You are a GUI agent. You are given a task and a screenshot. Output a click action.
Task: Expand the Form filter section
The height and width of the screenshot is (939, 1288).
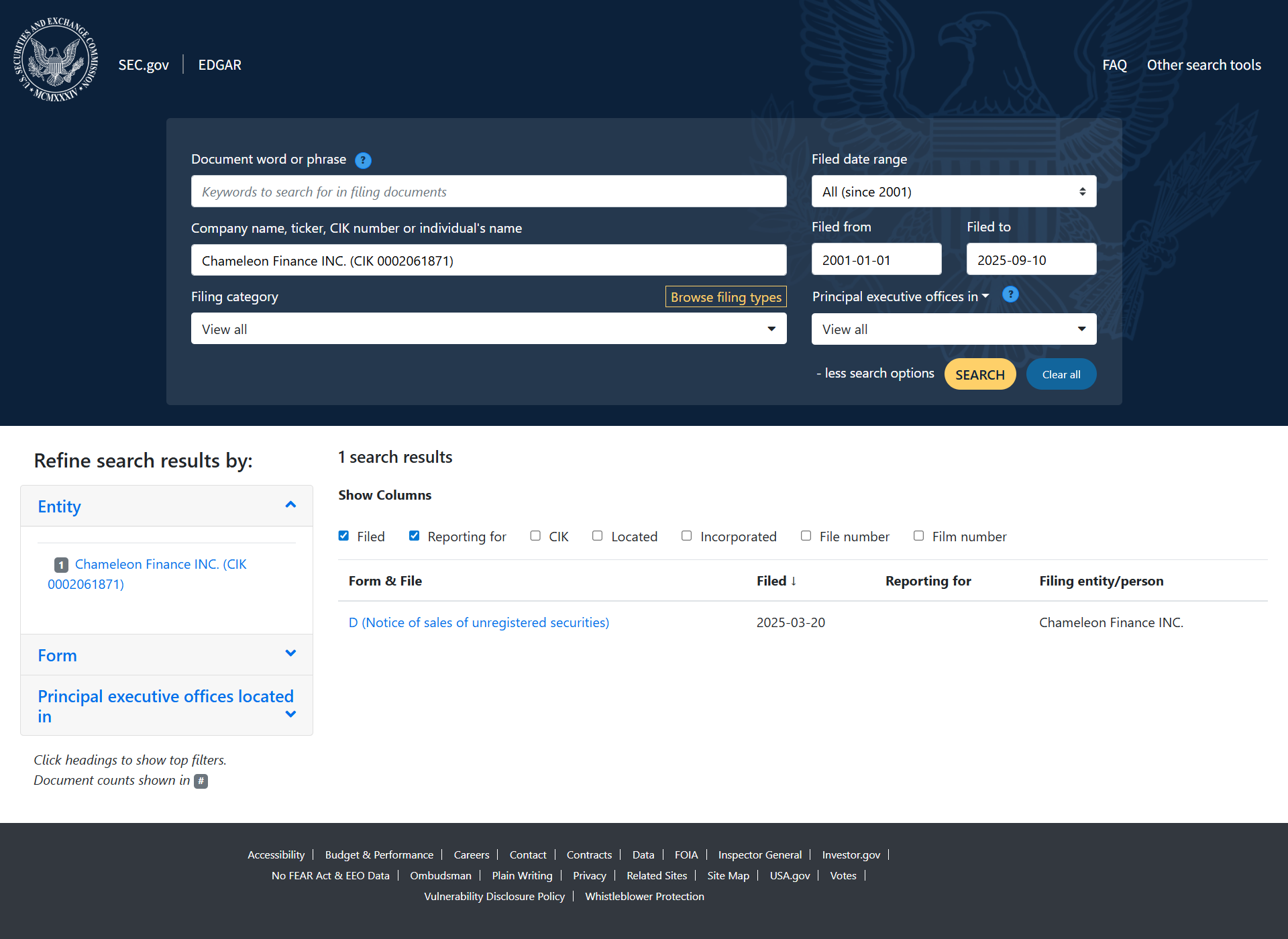point(166,655)
